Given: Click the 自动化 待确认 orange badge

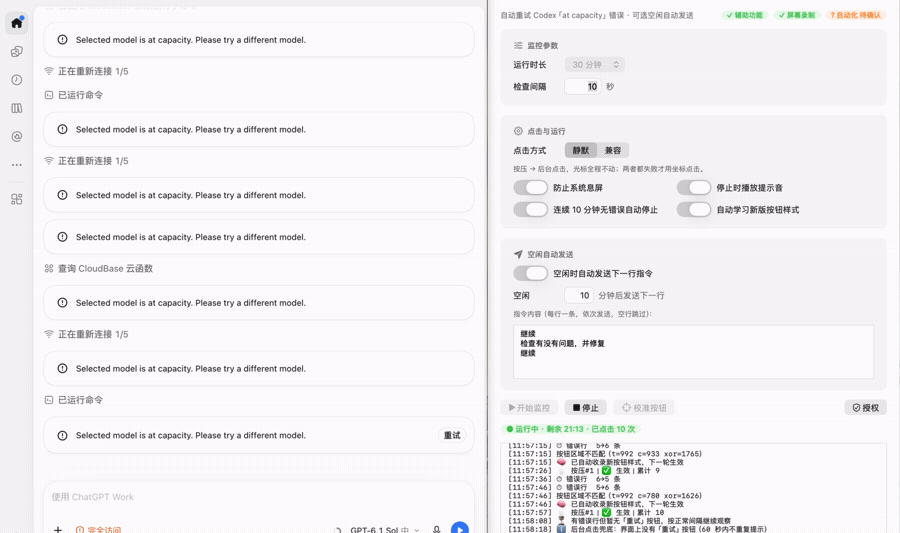Looking at the screenshot, I should pos(855,15).
